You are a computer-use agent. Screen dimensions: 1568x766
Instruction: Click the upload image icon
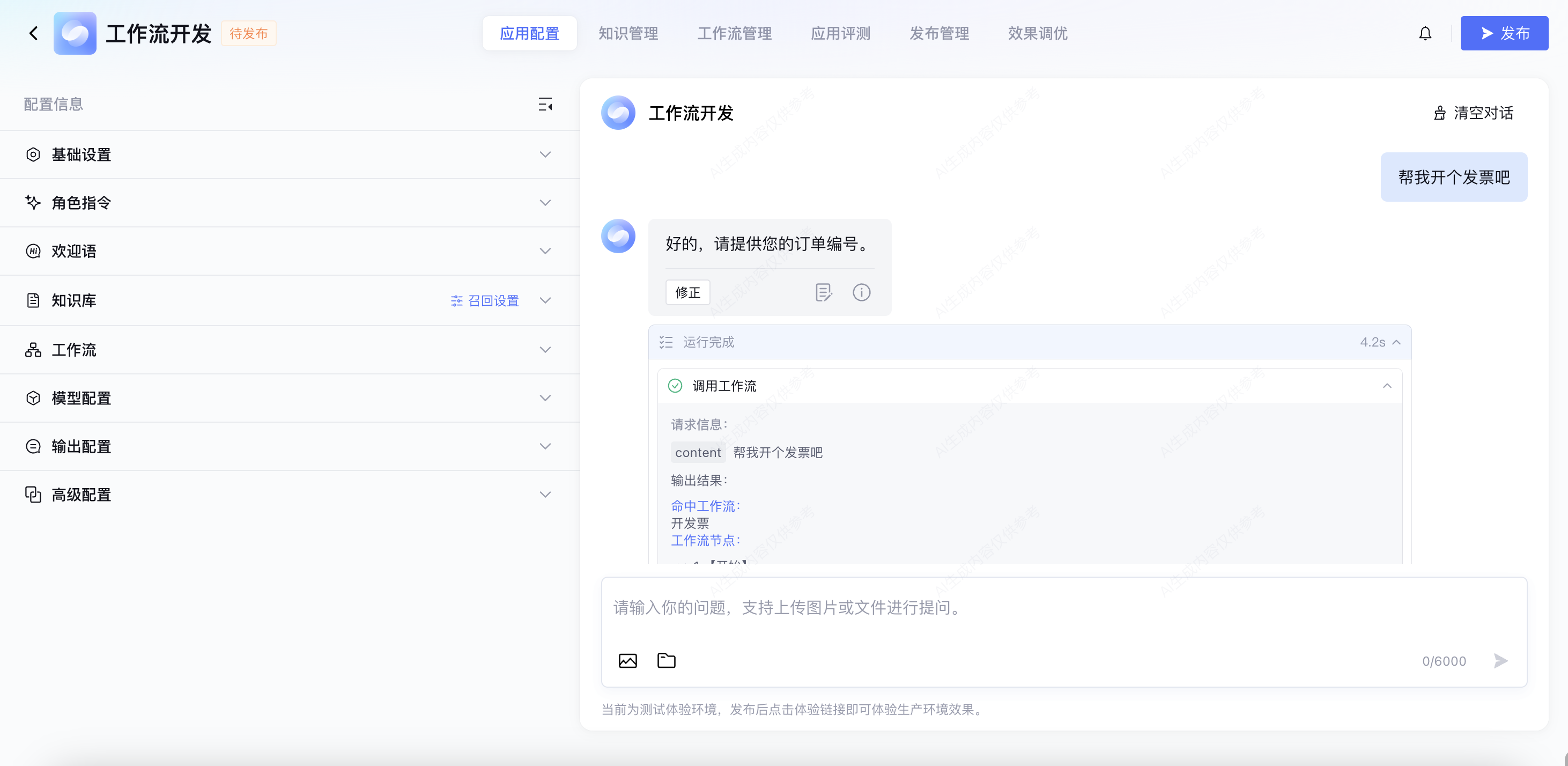click(x=627, y=661)
